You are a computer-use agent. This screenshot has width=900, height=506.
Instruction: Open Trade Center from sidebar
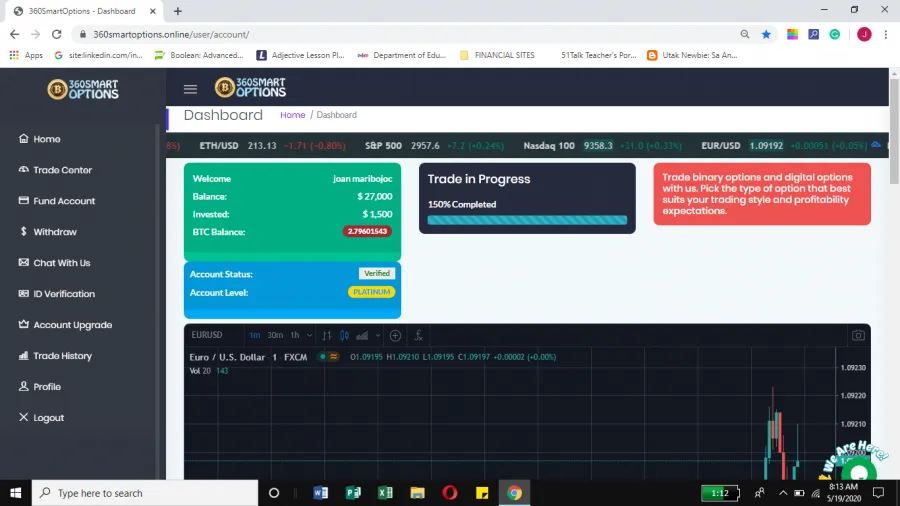(62, 170)
